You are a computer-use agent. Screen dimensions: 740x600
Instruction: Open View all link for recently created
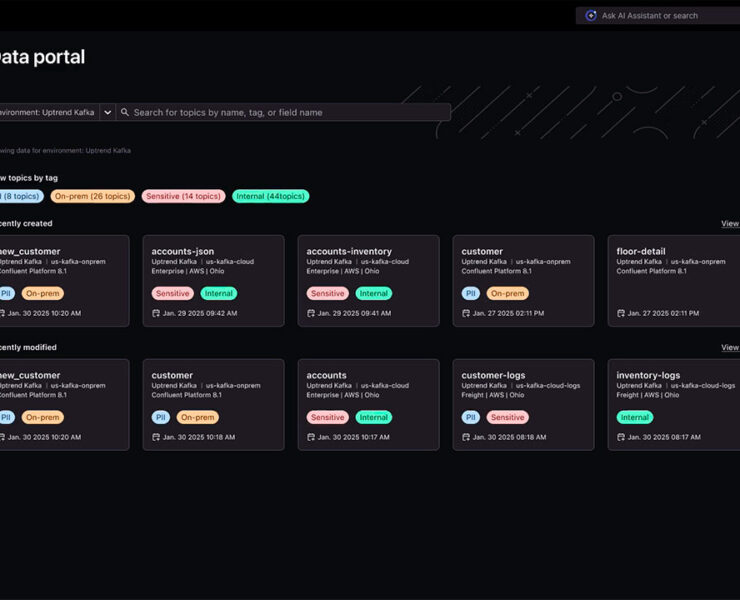pyautogui.click(x=730, y=223)
